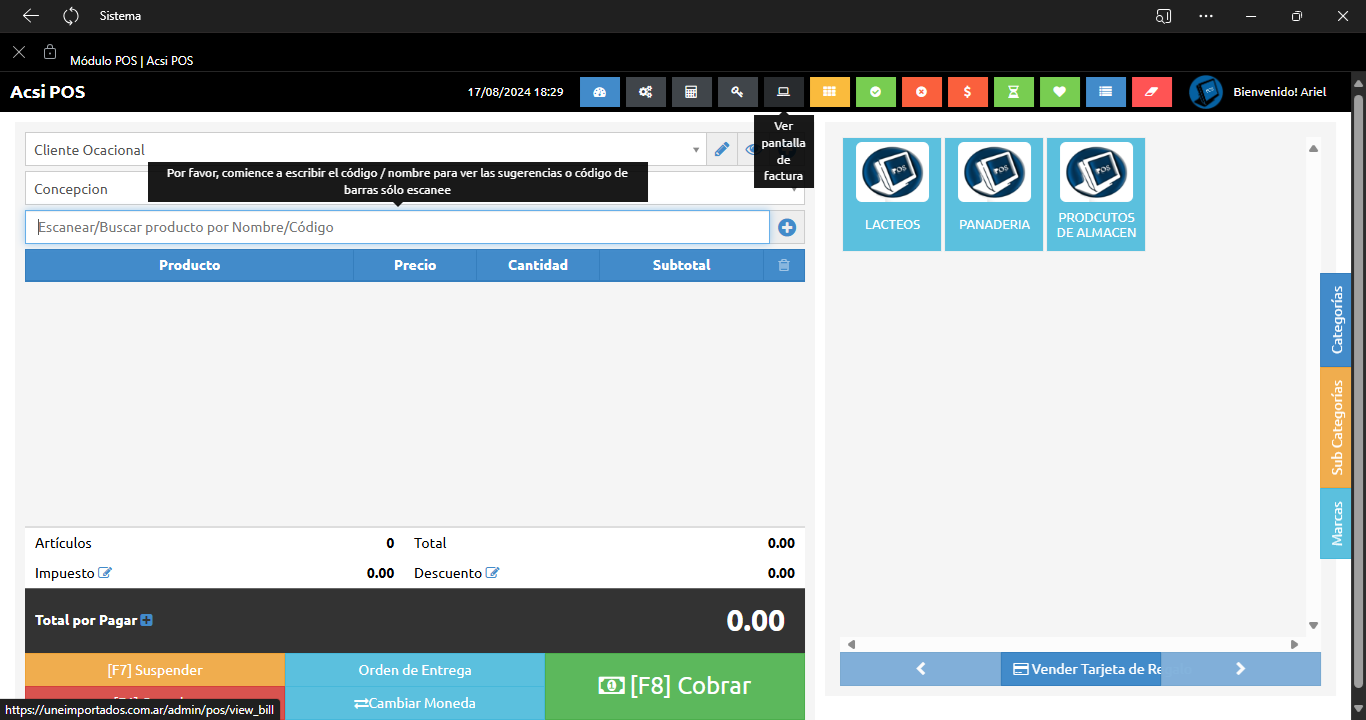The width and height of the screenshot is (1366, 720).
Task: Focus the product search input field
Action: [397, 227]
